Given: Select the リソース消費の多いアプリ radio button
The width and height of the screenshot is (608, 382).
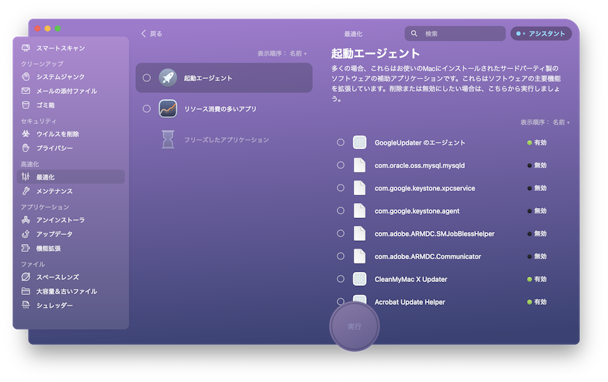Looking at the screenshot, I should pyautogui.click(x=147, y=109).
